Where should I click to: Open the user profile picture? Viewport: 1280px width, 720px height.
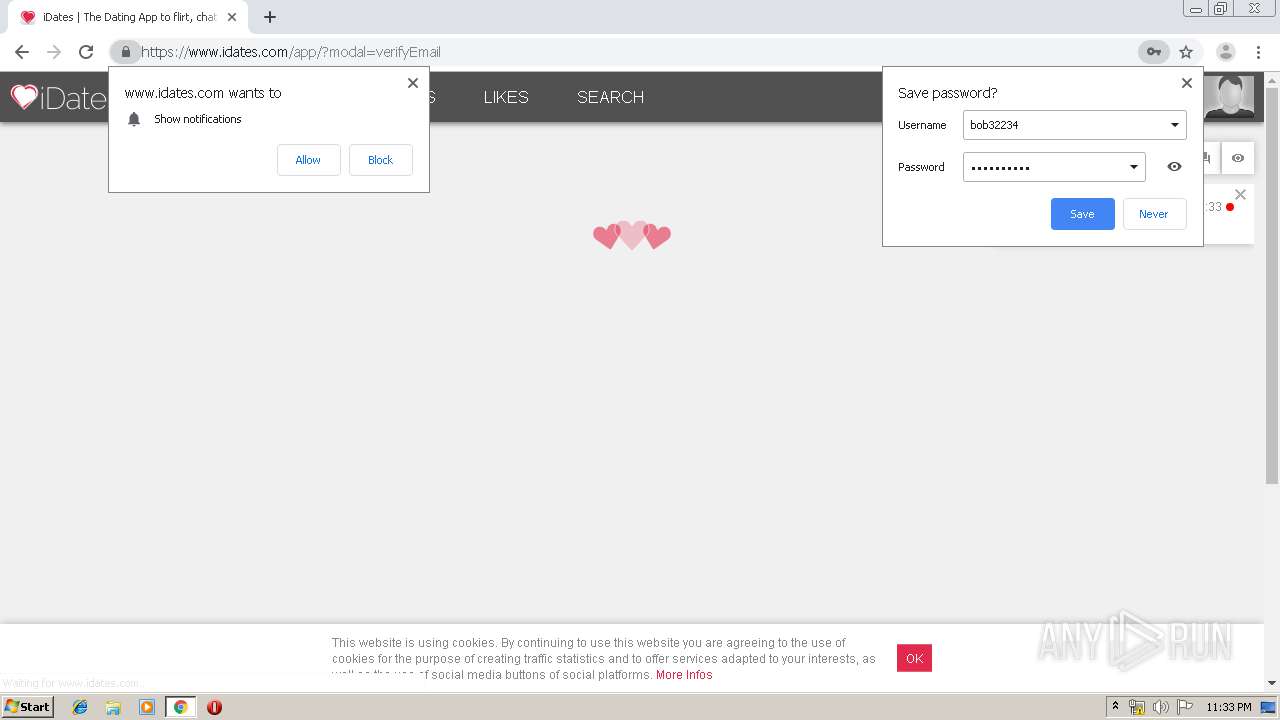pos(1229,97)
